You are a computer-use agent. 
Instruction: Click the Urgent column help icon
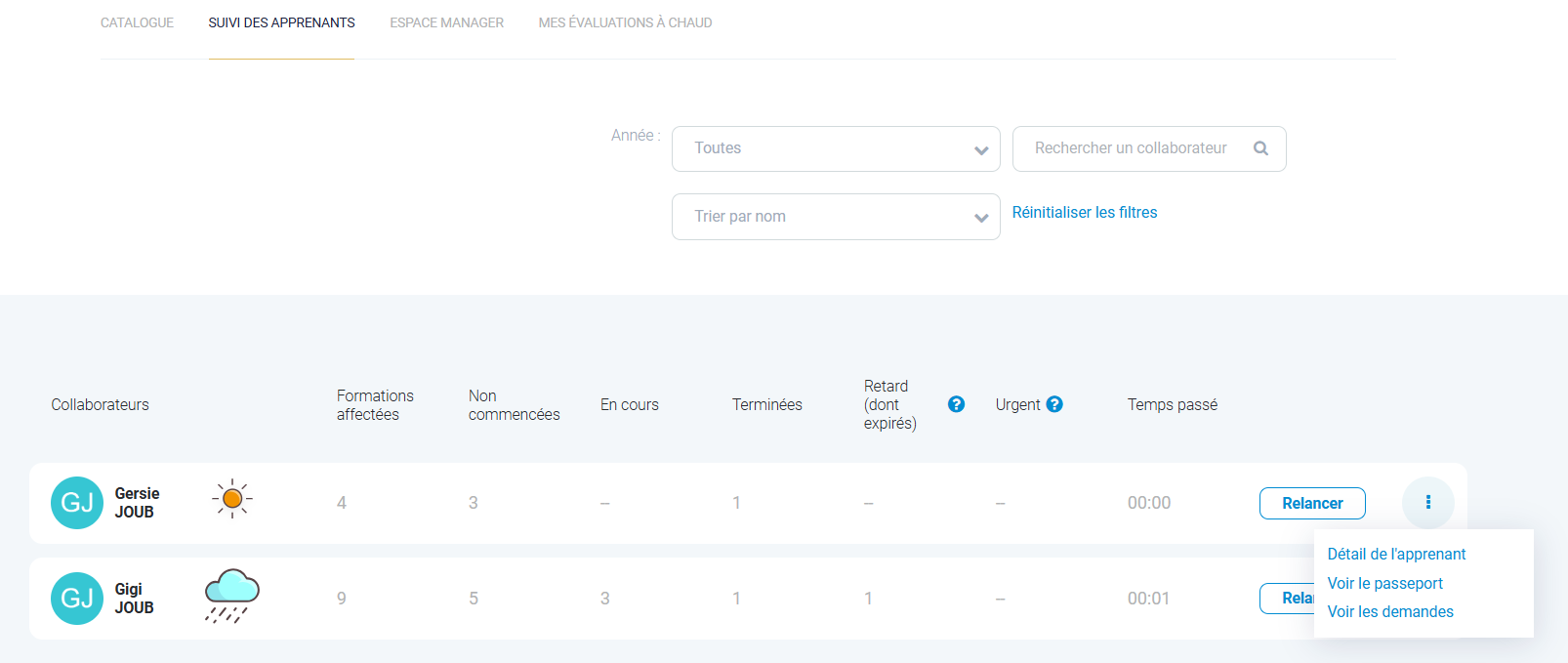pyautogui.click(x=1054, y=404)
